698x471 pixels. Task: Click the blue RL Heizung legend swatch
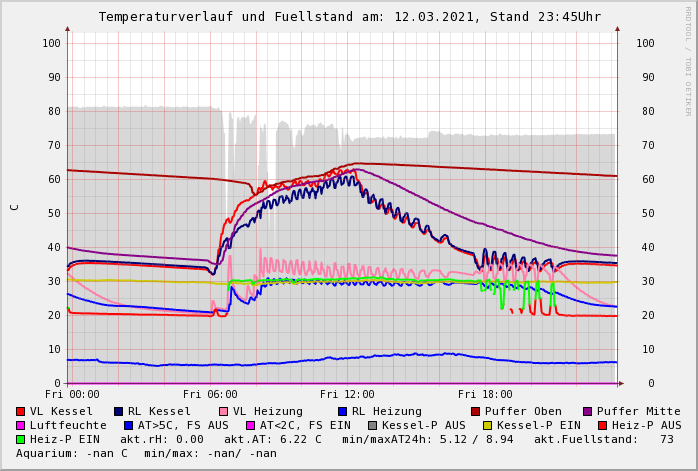pos(341,411)
